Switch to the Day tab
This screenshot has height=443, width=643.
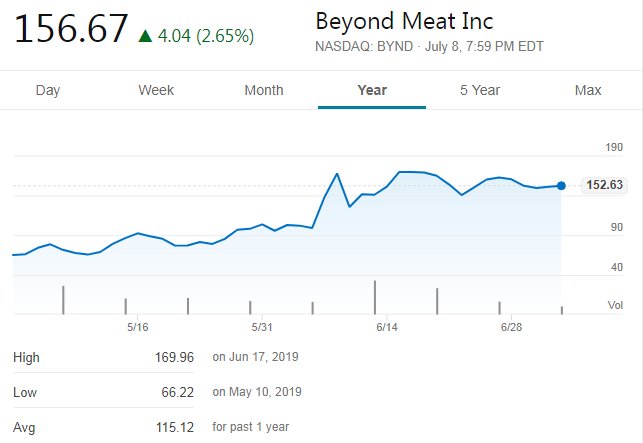coord(48,90)
